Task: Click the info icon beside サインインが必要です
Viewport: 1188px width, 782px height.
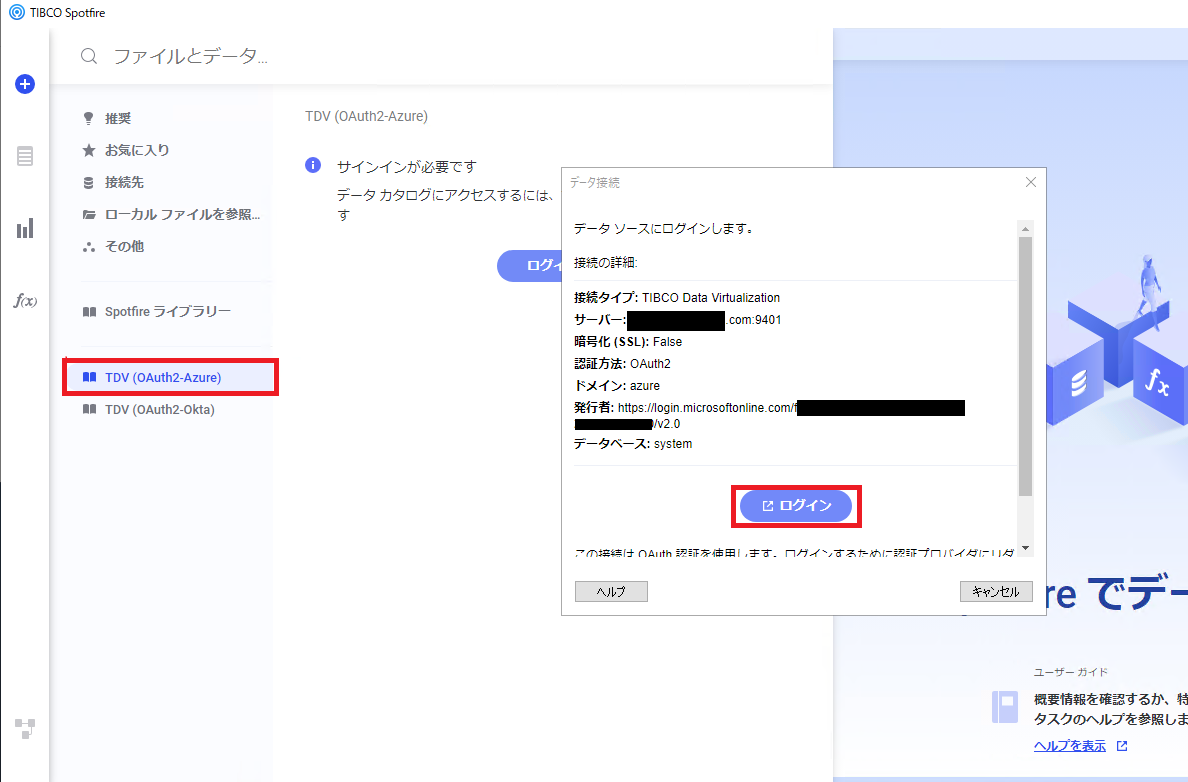Action: (313, 165)
